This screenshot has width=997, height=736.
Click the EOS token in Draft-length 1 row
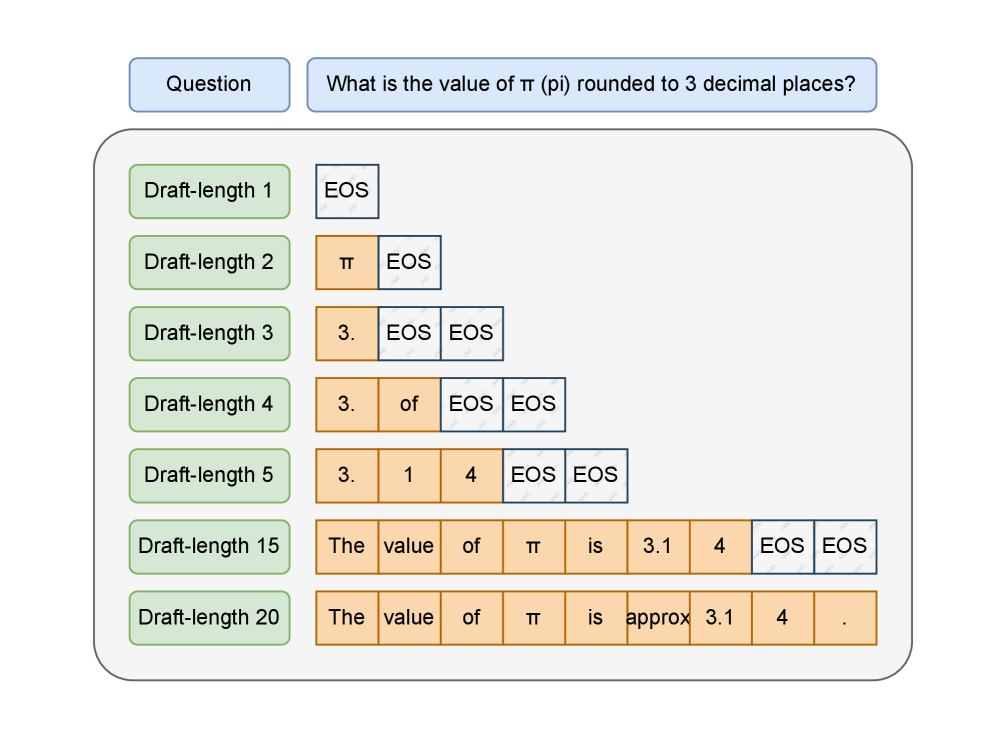tap(347, 191)
